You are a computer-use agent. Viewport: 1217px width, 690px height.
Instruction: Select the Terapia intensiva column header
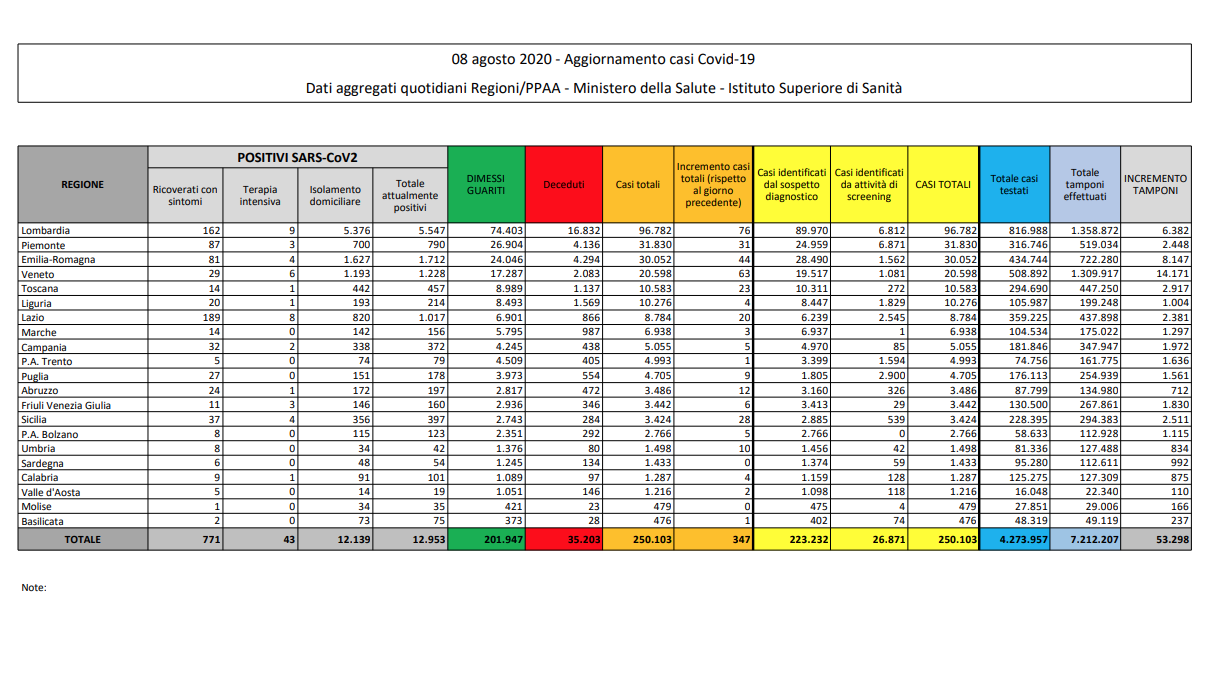pos(259,195)
